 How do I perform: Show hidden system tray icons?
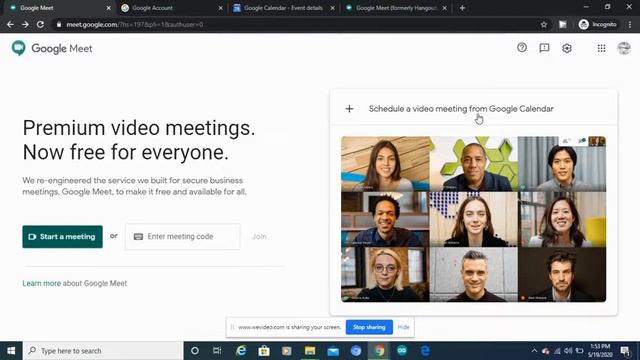click(534, 351)
